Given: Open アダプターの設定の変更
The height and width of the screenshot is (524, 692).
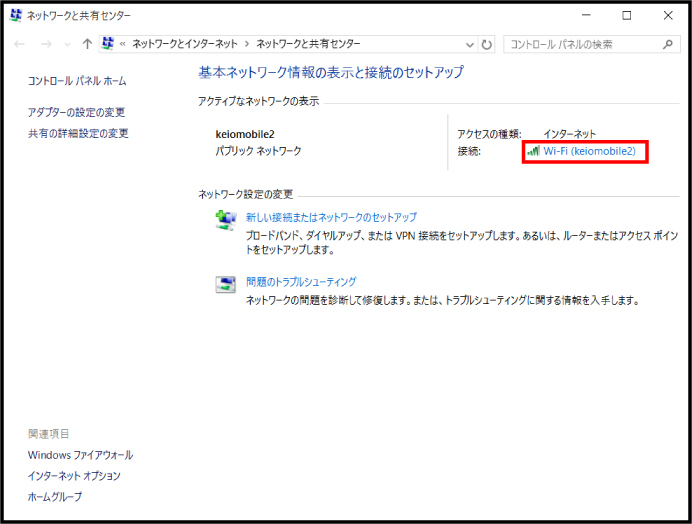Looking at the screenshot, I should point(77,112).
